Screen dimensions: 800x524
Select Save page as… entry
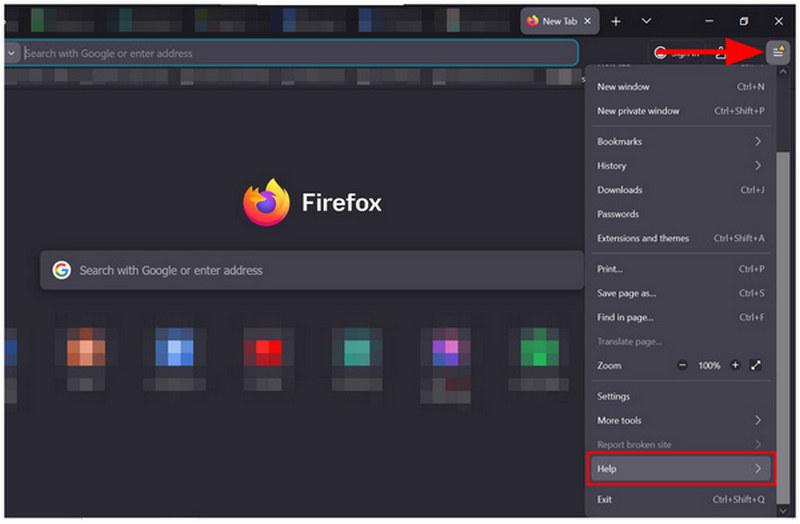(x=681, y=293)
